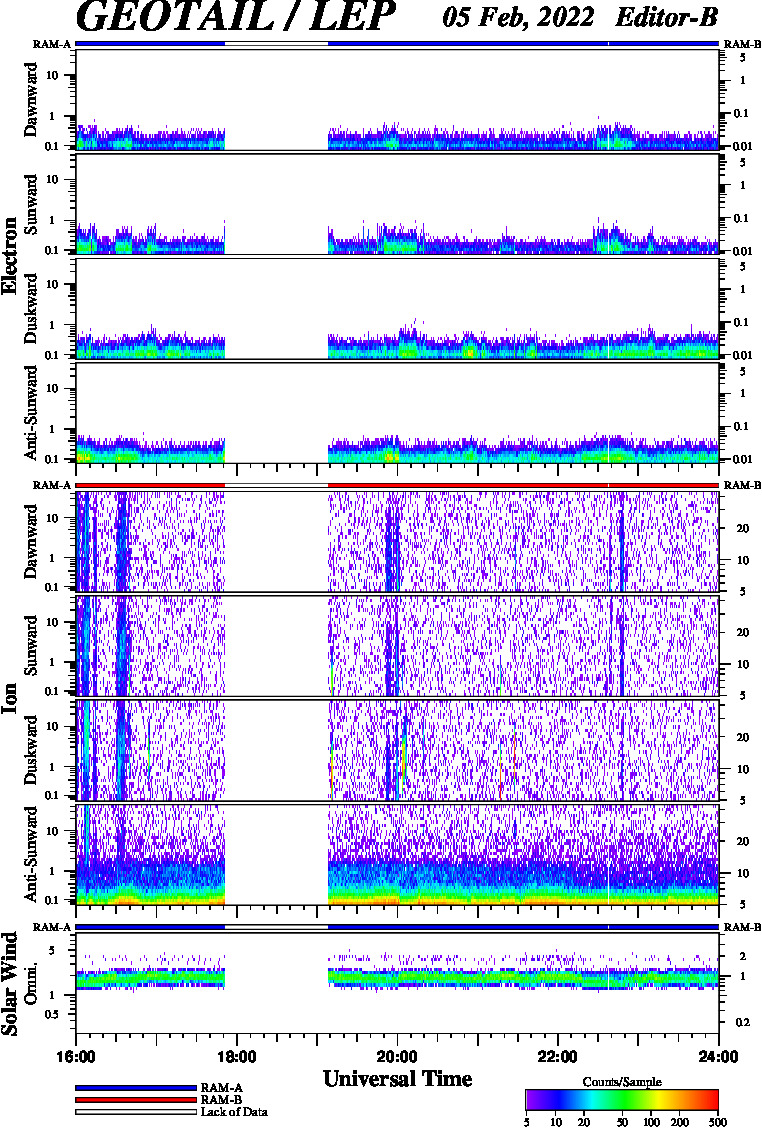Click the Ion Dawnward panel label
Screen dimensions: 762x1128
click(31, 542)
